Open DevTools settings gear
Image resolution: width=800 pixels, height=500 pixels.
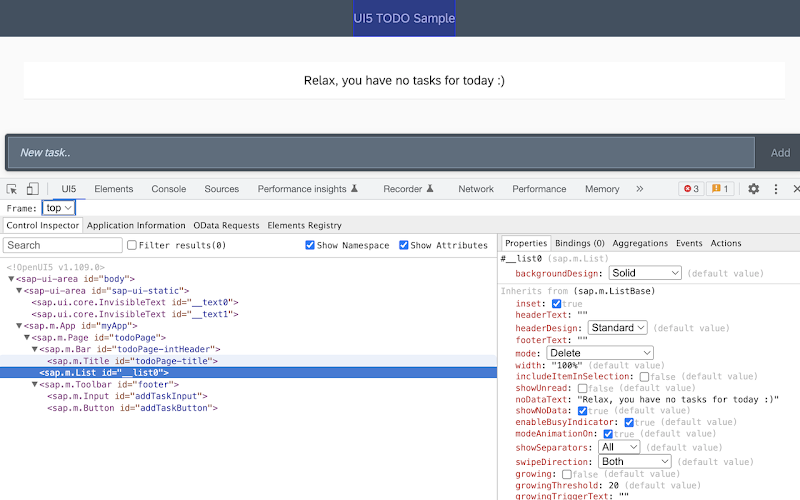754,189
